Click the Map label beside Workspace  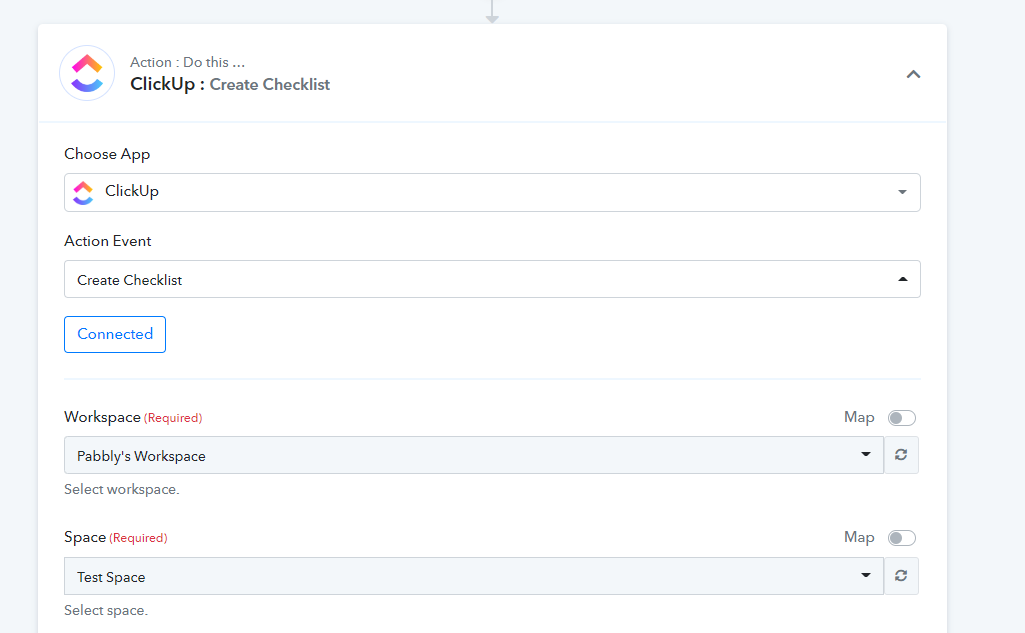(859, 417)
